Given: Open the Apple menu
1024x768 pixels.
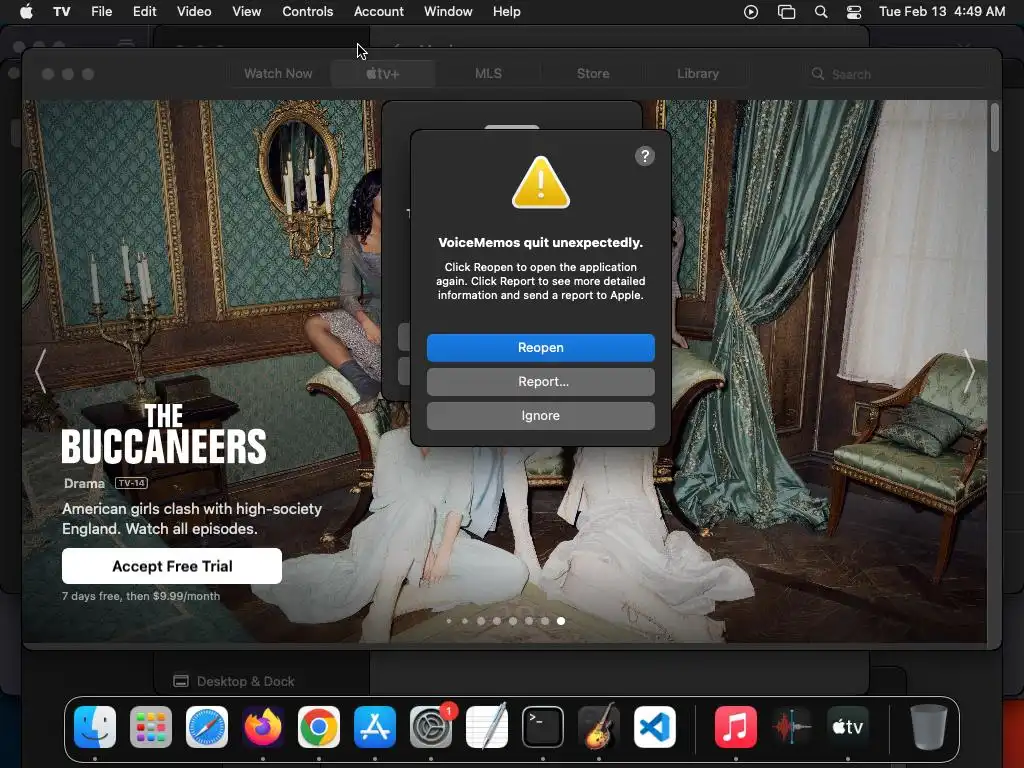Looking at the screenshot, I should point(26,11).
